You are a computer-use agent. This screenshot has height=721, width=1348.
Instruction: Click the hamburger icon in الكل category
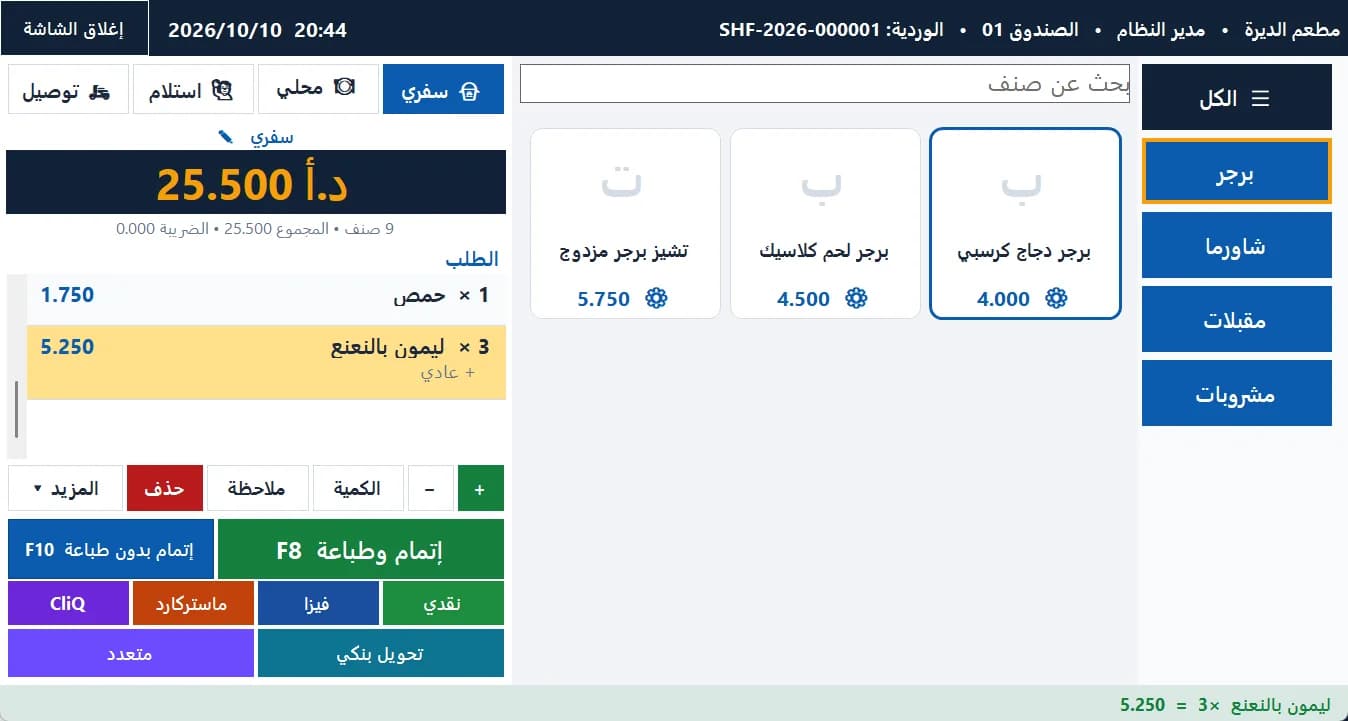coord(1260,98)
